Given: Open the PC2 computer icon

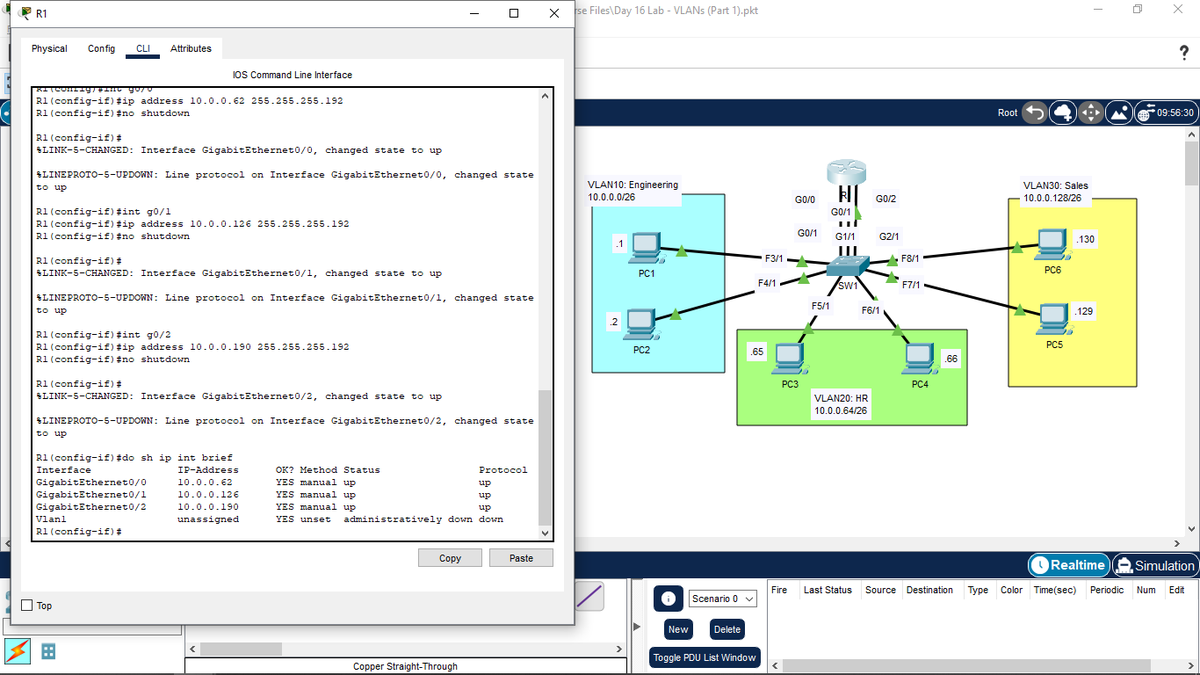Looking at the screenshot, I should [641, 325].
